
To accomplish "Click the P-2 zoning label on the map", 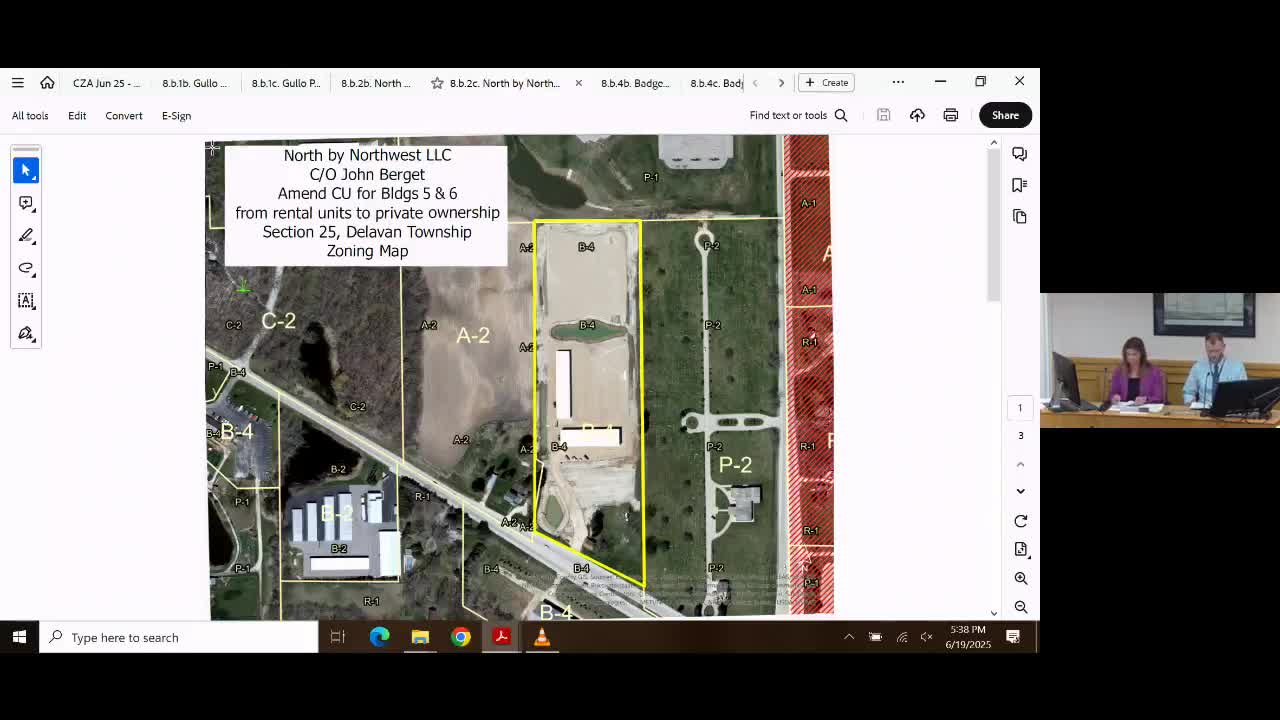I will 735,465.
